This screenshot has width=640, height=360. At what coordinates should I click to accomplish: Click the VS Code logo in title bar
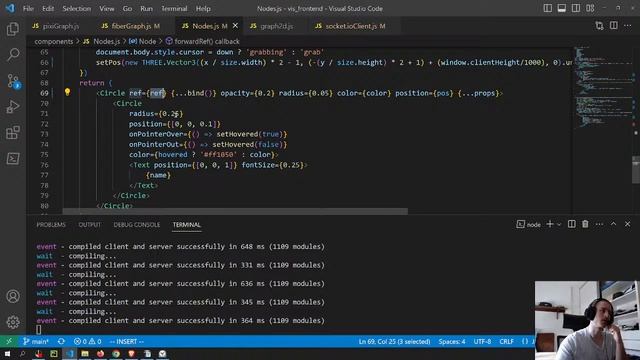tap(10, 8)
